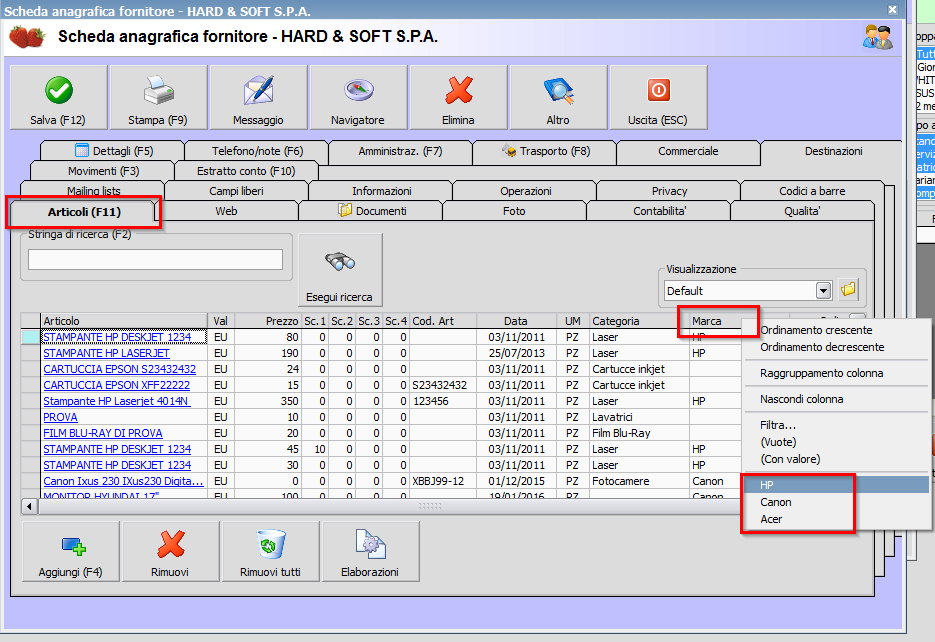Switch to the Contabilita' tab
935x642 pixels.
660,211
